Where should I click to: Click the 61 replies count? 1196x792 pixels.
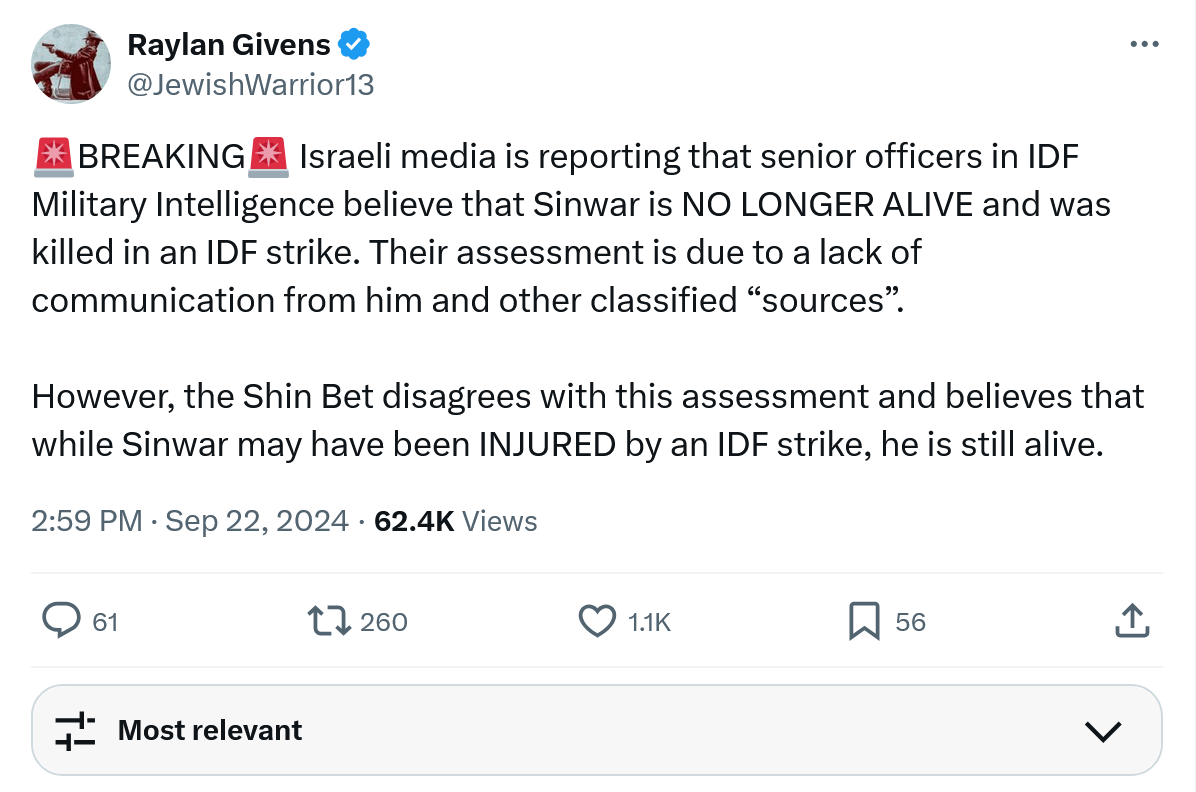[105, 622]
